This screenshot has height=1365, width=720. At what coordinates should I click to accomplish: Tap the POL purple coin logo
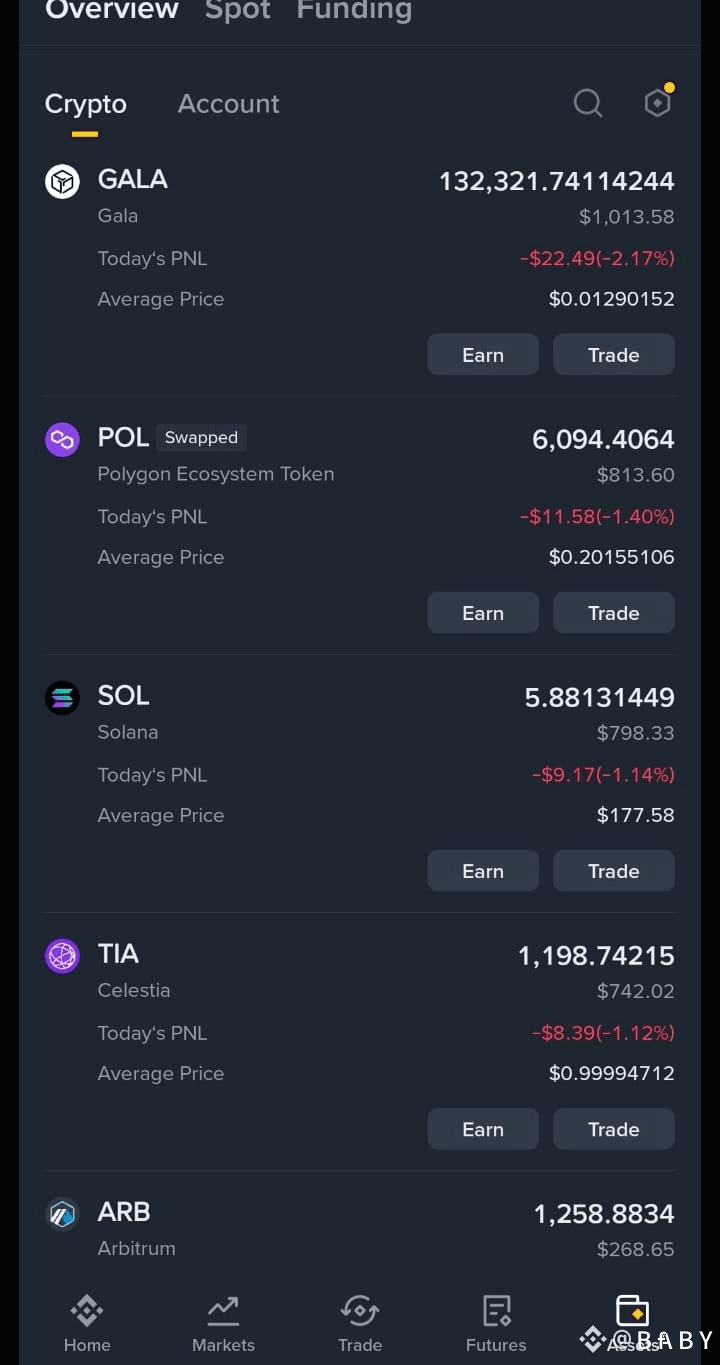[62, 439]
